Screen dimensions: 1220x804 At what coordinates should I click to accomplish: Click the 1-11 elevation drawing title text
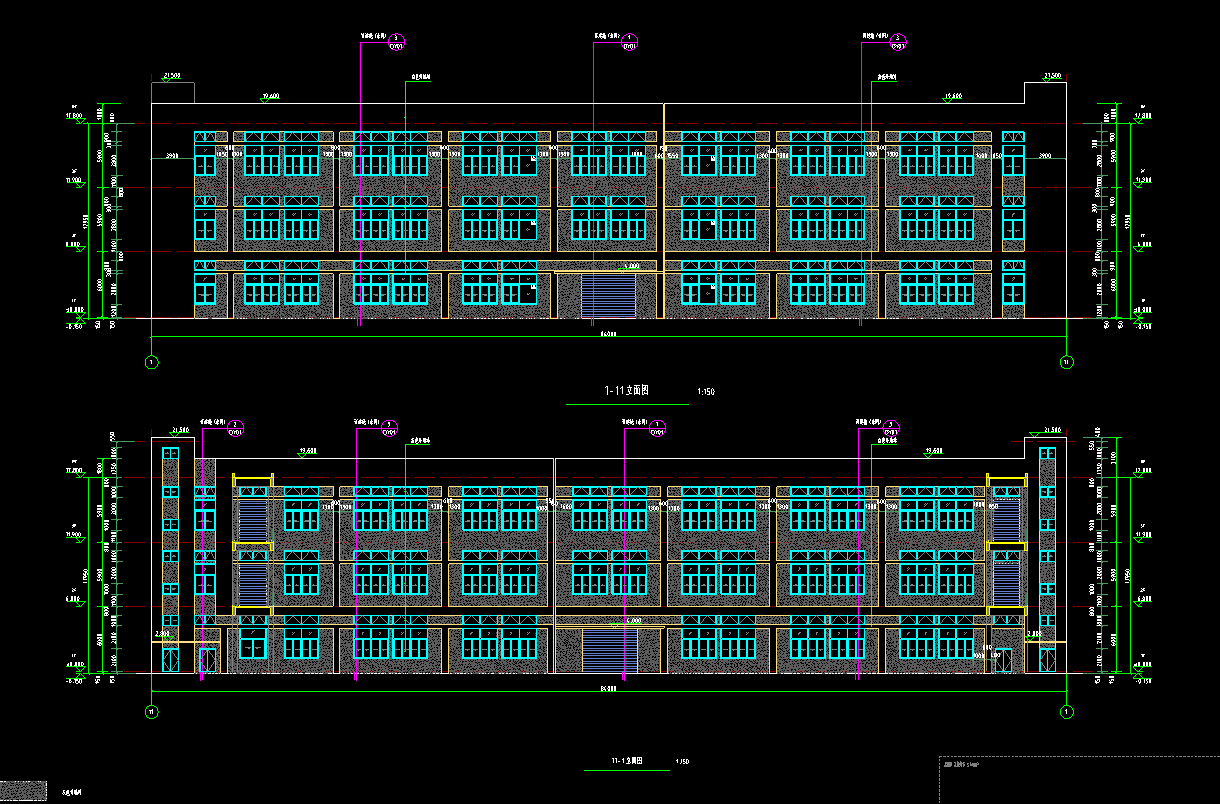(x=627, y=392)
